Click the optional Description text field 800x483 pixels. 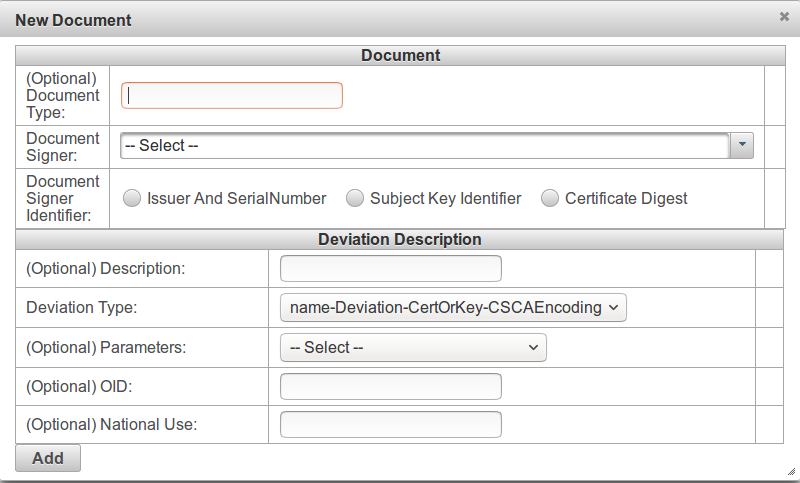(x=390, y=269)
